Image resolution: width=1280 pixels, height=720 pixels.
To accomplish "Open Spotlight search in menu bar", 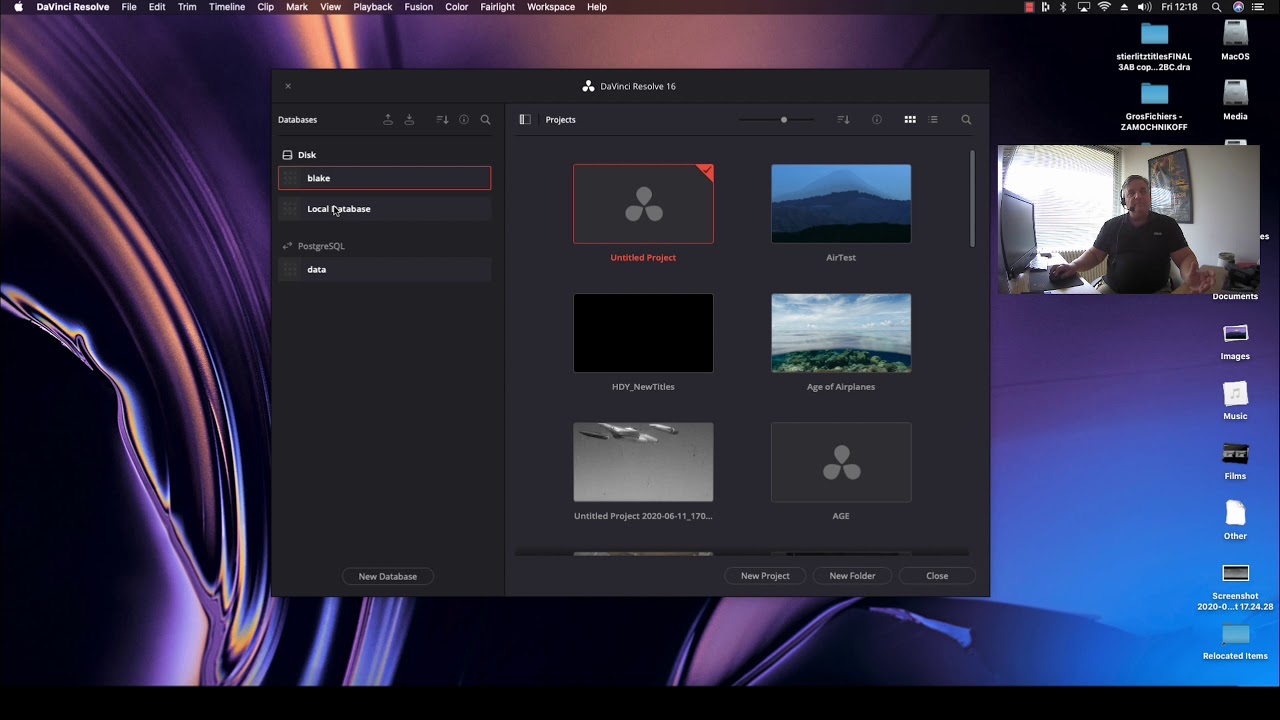I will coord(1216,7).
